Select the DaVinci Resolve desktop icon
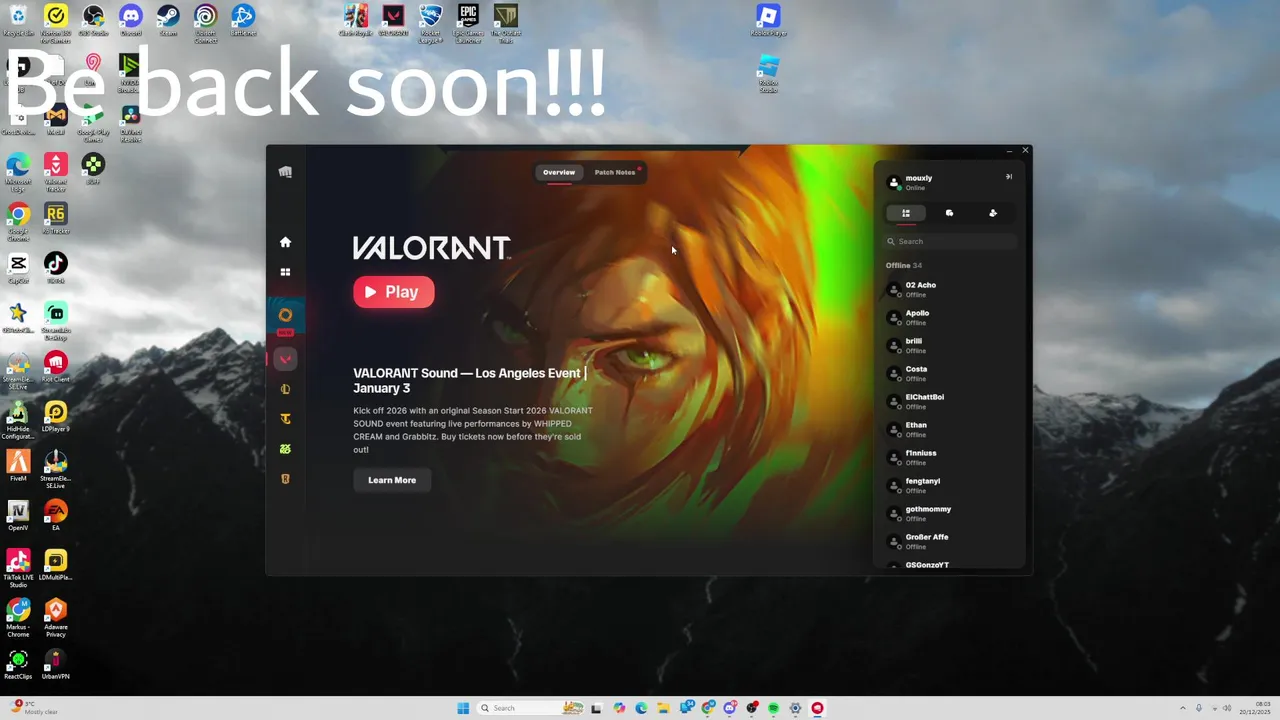This screenshot has width=1280, height=720. pos(131,124)
